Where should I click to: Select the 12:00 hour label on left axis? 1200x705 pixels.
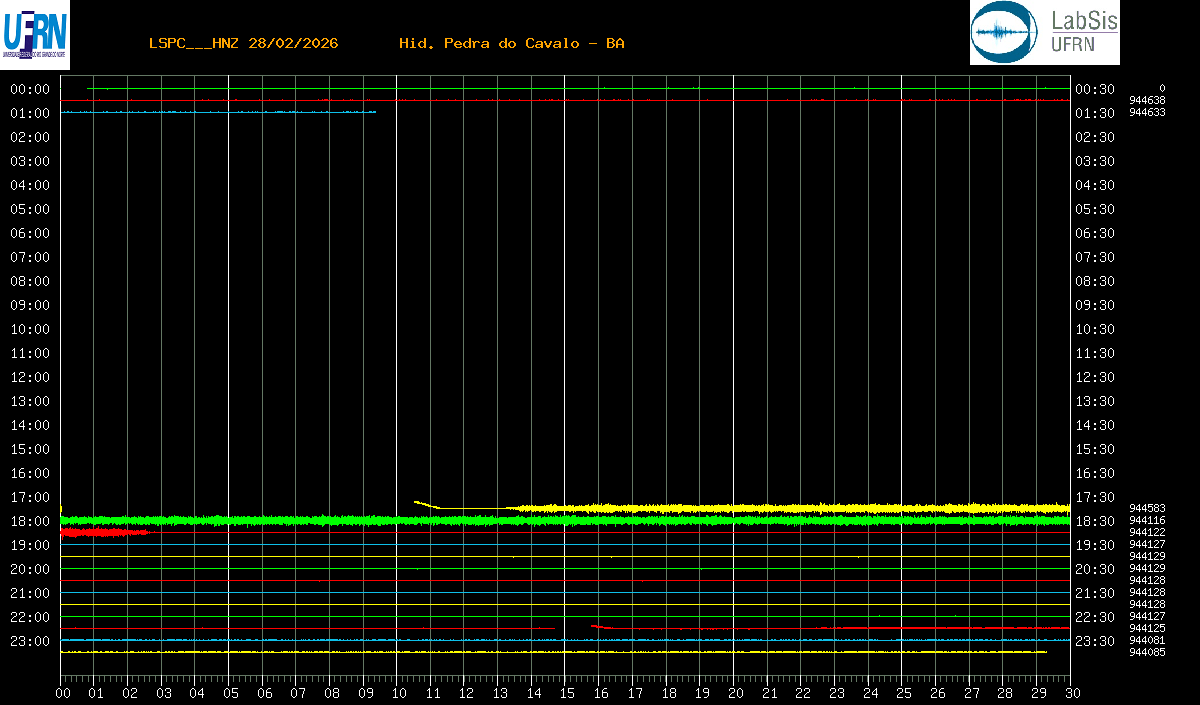pos(30,377)
